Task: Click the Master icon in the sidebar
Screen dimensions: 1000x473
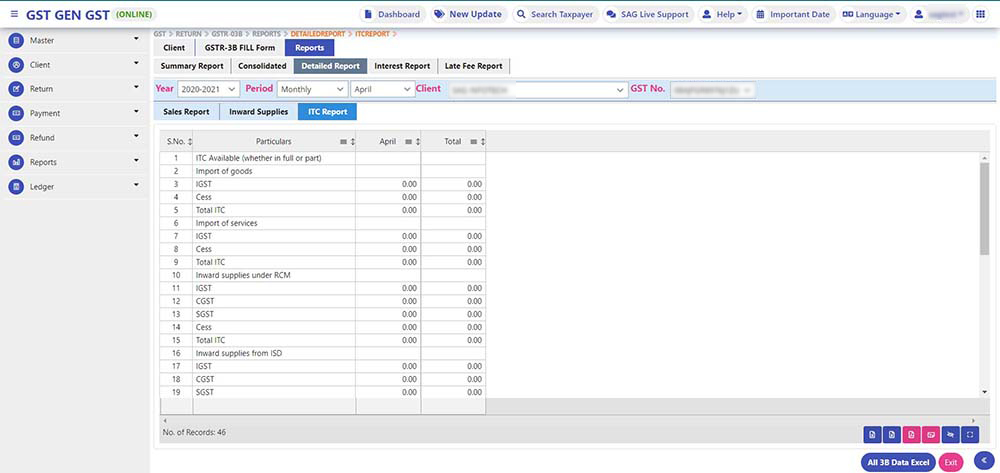Action: pyautogui.click(x=16, y=41)
